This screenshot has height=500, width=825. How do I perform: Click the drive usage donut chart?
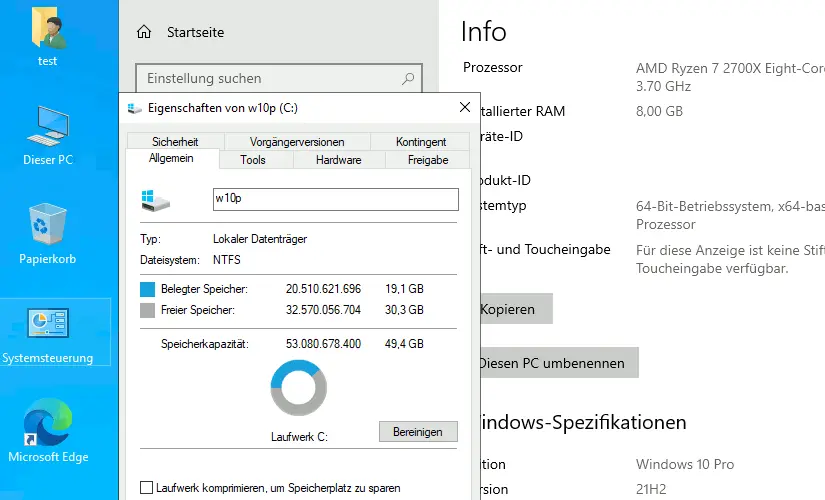pyautogui.click(x=299, y=388)
